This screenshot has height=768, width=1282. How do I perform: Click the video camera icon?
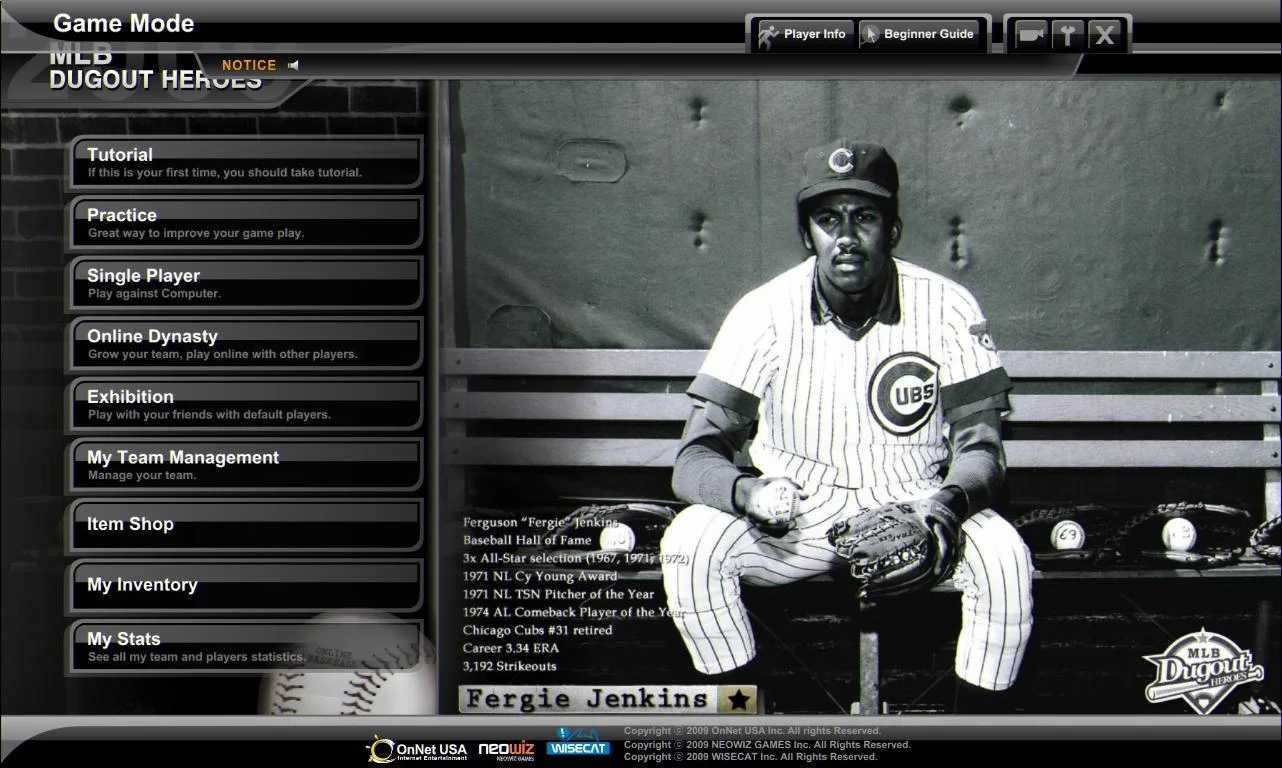(1030, 35)
